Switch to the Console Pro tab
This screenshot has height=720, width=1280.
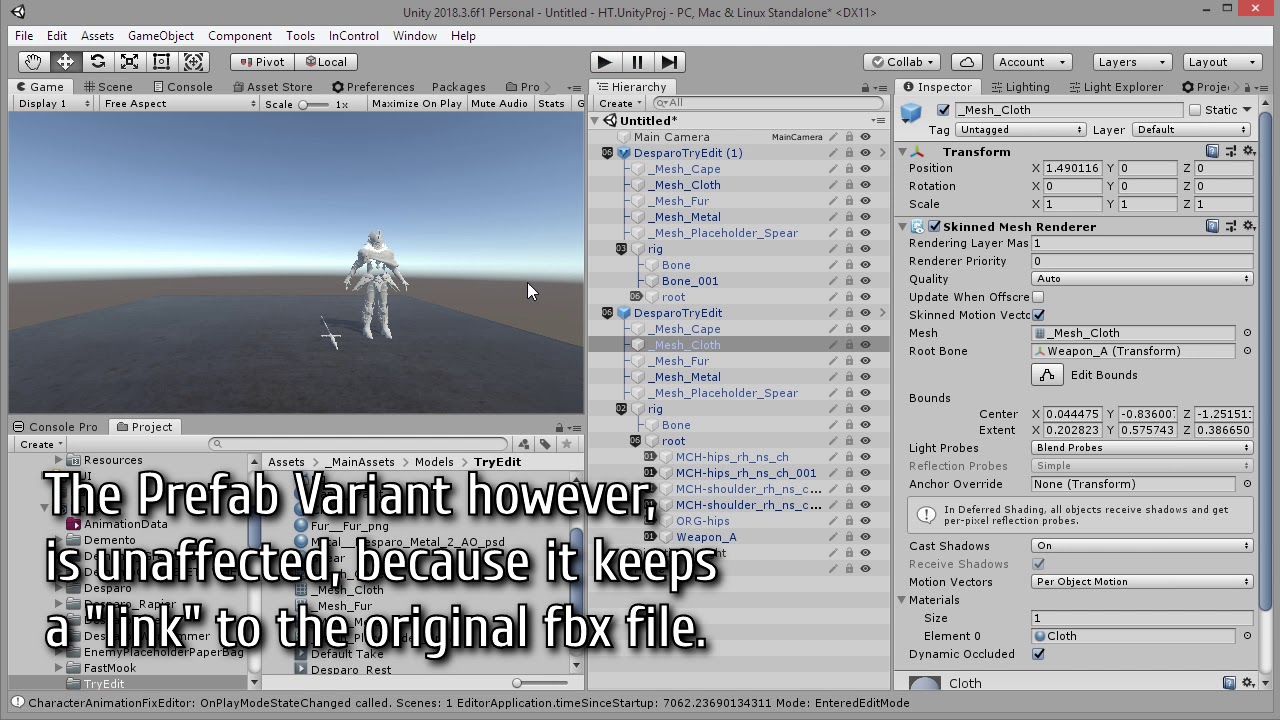click(x=56, y=427)
